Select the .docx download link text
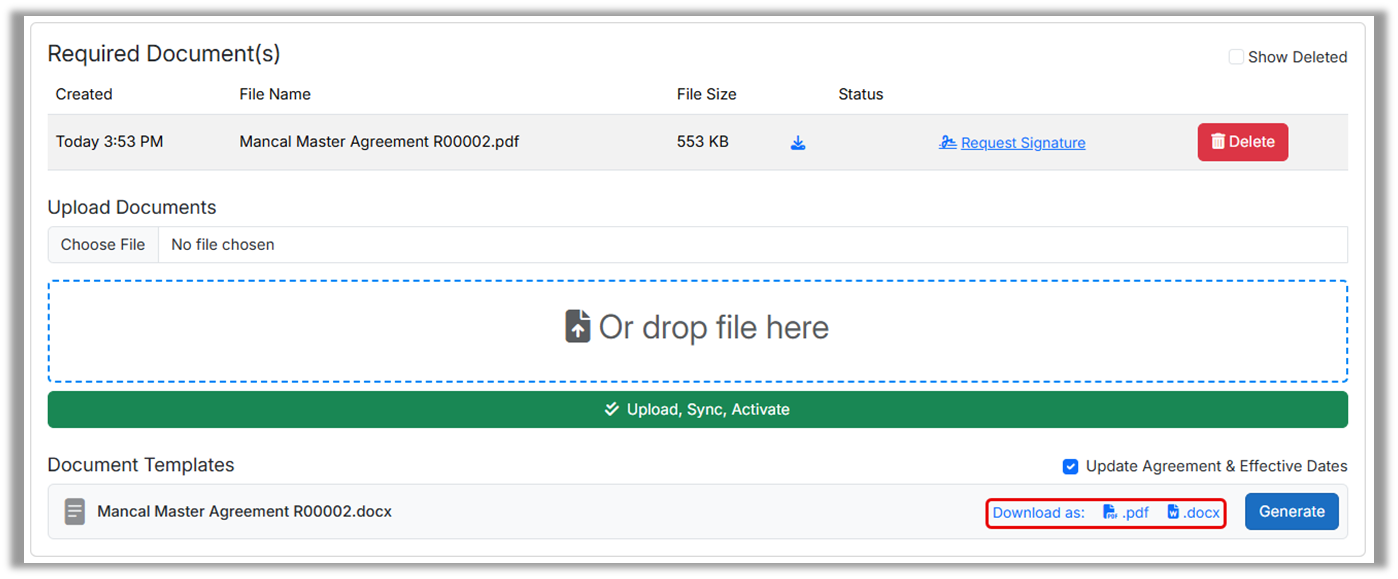The height and width of the screenshot is (579, 1398). pyautogui.click(x=1202, y=512)
